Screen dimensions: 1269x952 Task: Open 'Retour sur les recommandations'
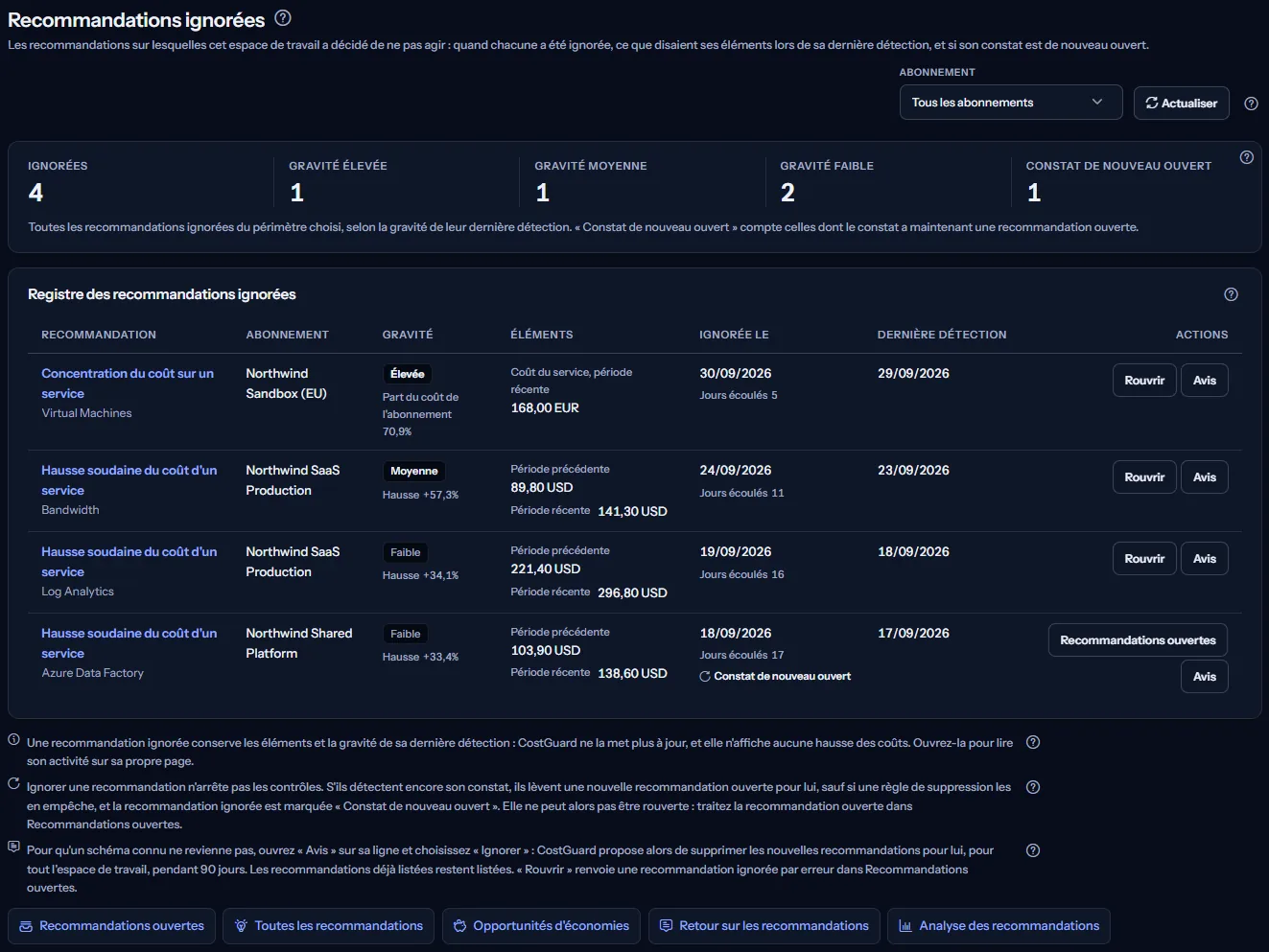[x=764, y=926]
